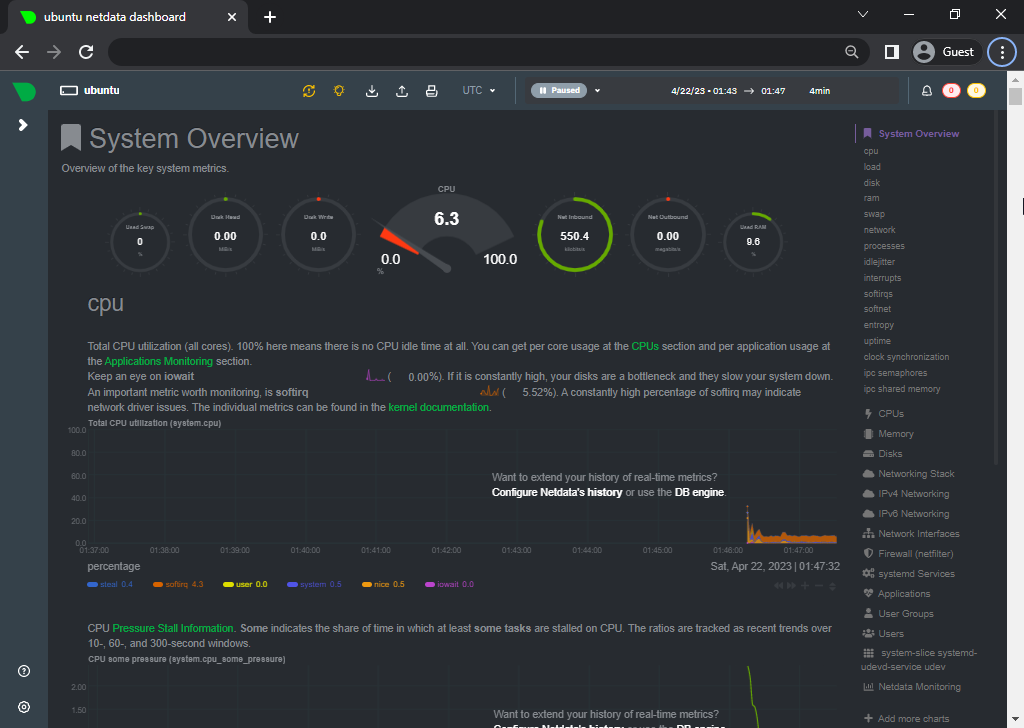1024x728 pixels.
Task: Toggle the steal dimension in chart legend
Action: tap(110, 584)
